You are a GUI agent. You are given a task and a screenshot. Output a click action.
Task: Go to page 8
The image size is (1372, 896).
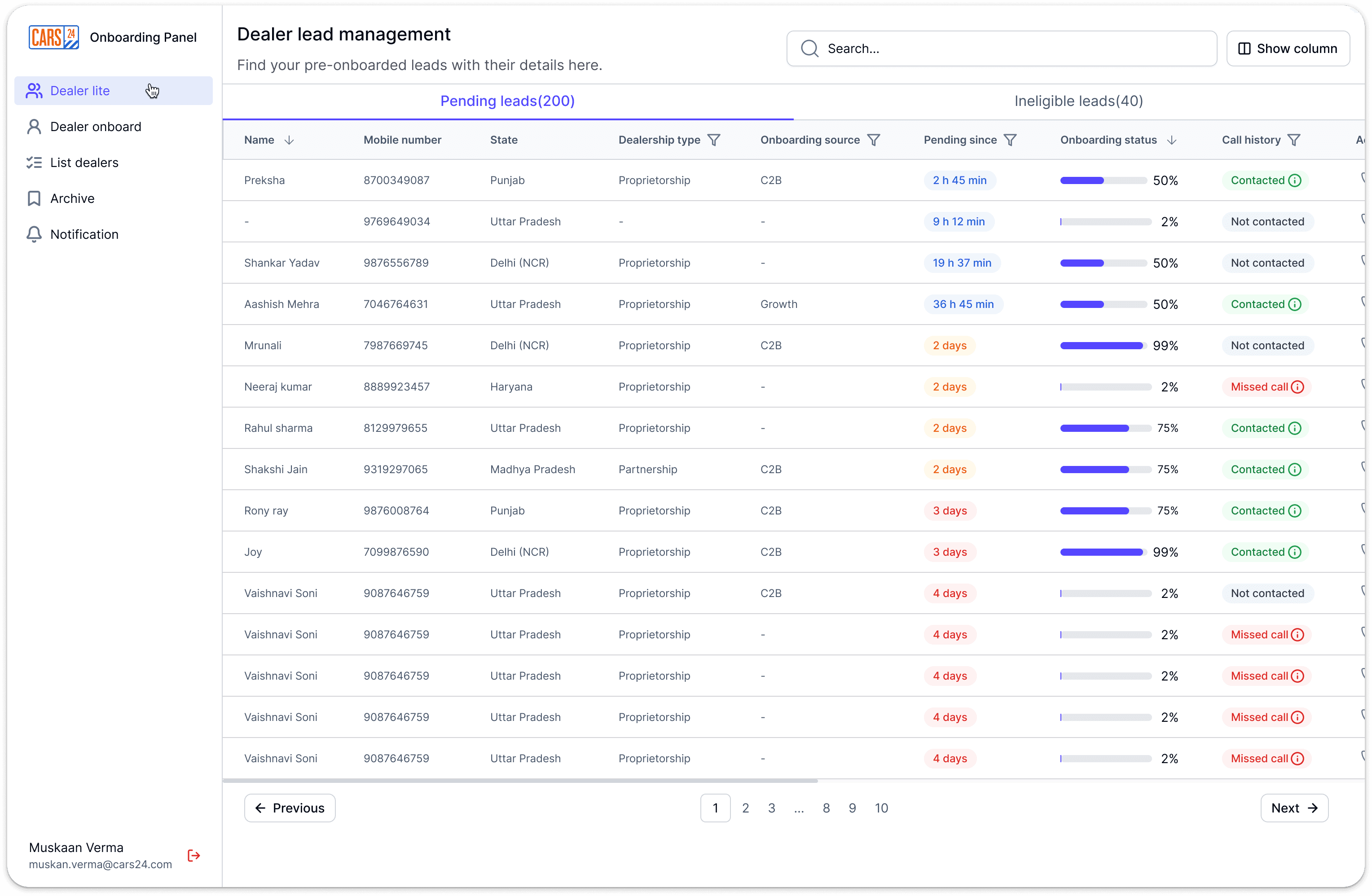pyautogui.click(x=826, y=808)
